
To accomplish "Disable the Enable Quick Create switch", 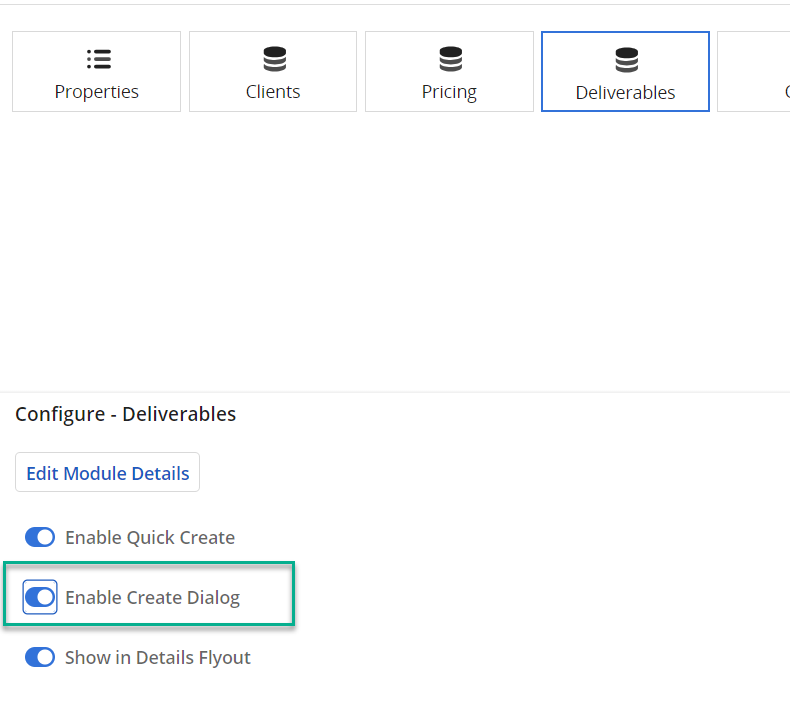I will (x=40, y=537).
